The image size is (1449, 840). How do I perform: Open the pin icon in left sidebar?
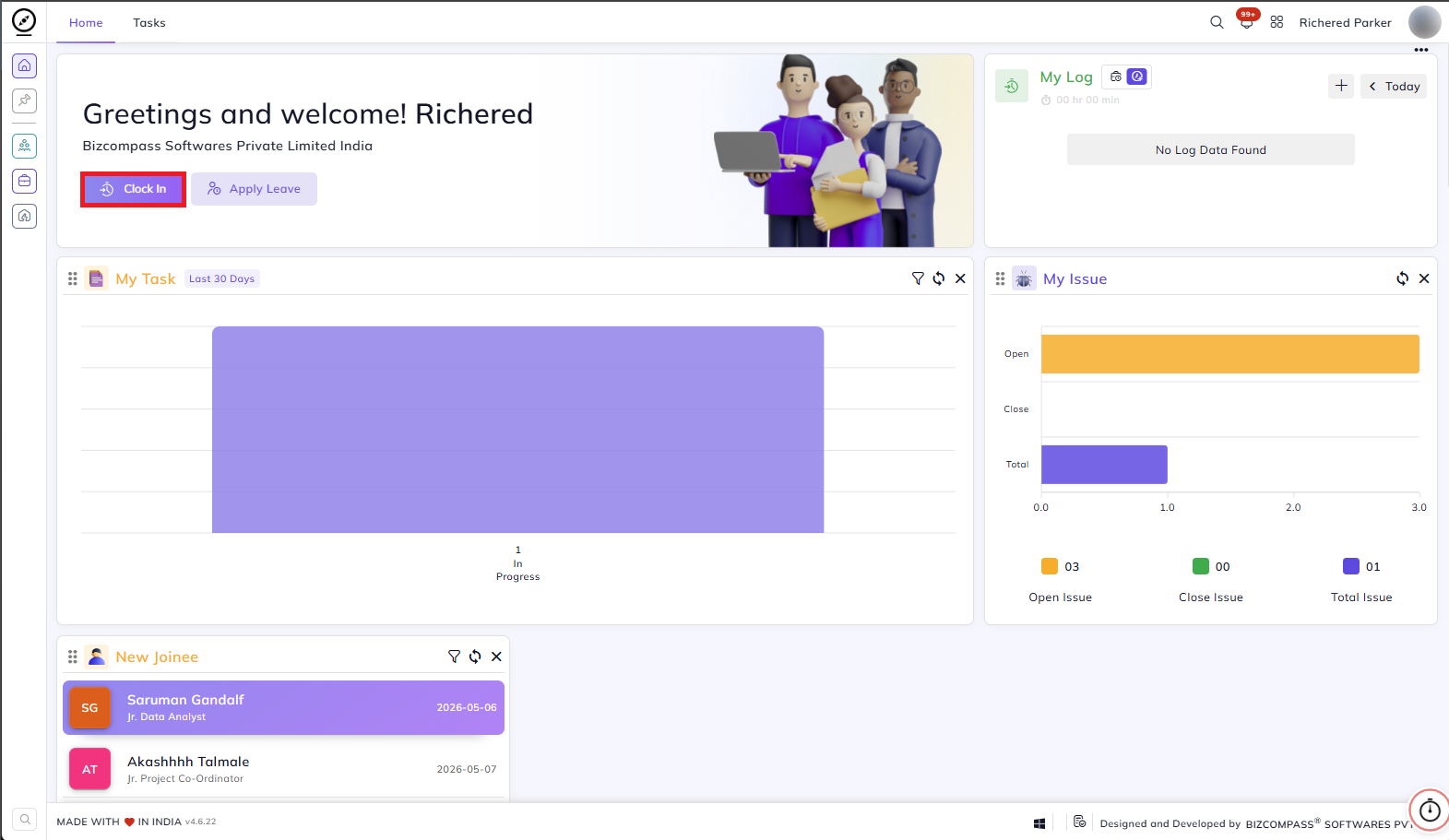(25, 101)
